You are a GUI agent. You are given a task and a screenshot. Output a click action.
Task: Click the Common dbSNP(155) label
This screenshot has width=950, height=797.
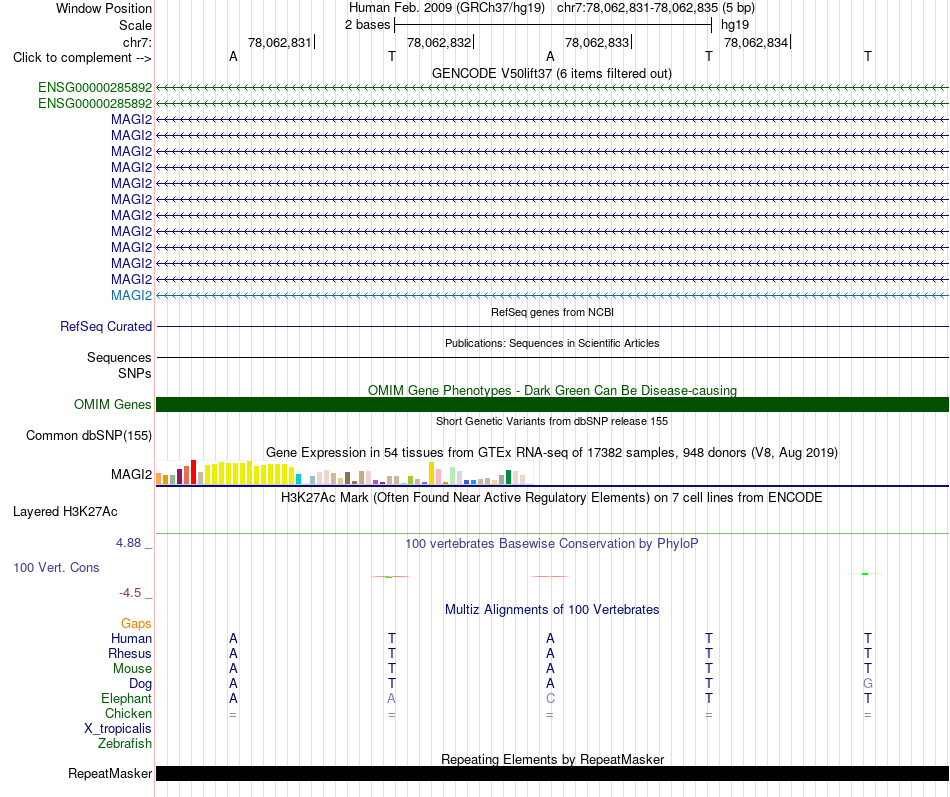89,436
